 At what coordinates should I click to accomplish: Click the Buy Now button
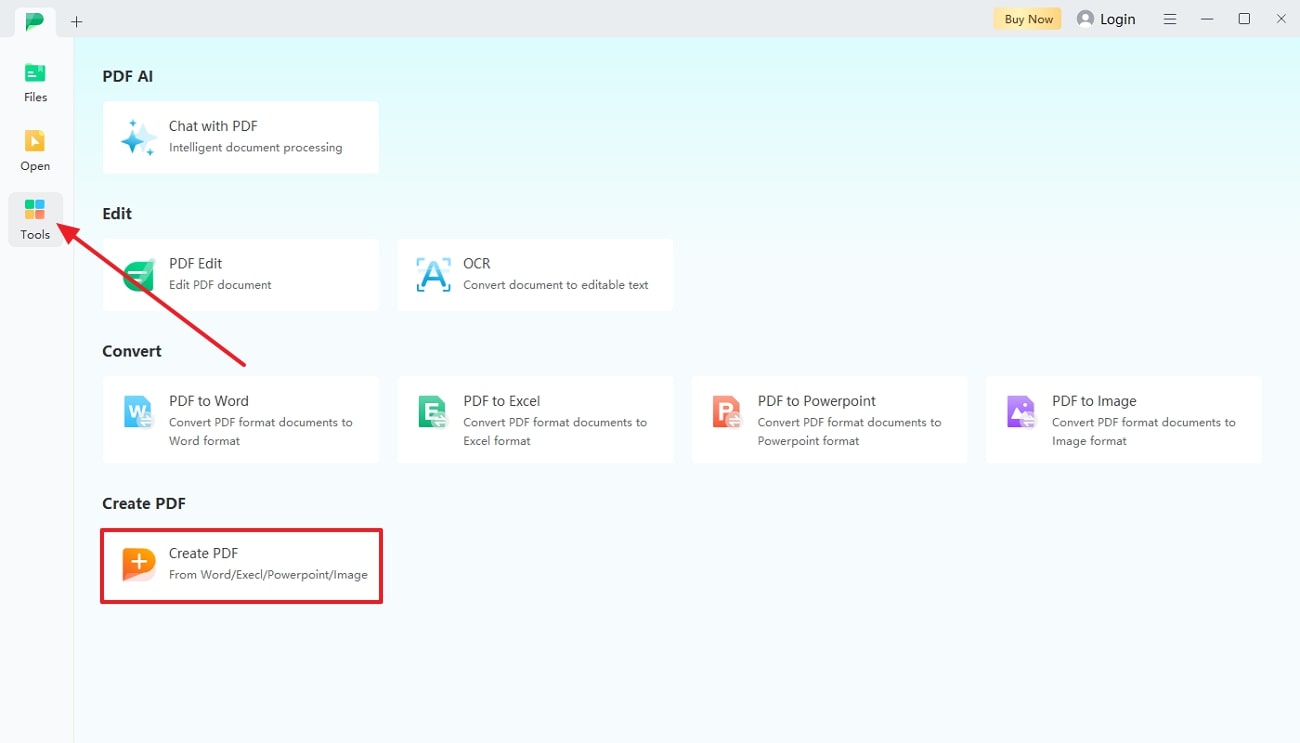tap(1028, 19)
